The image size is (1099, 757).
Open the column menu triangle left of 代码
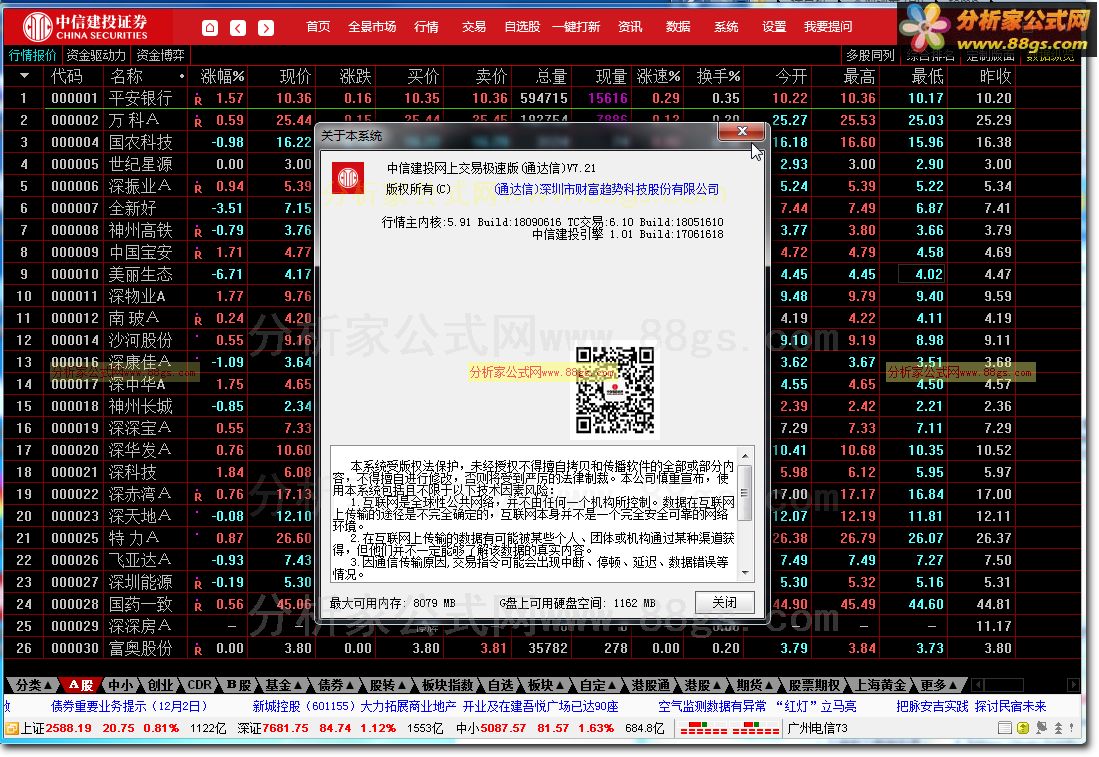pyautogui.click(x=25, y=76)
